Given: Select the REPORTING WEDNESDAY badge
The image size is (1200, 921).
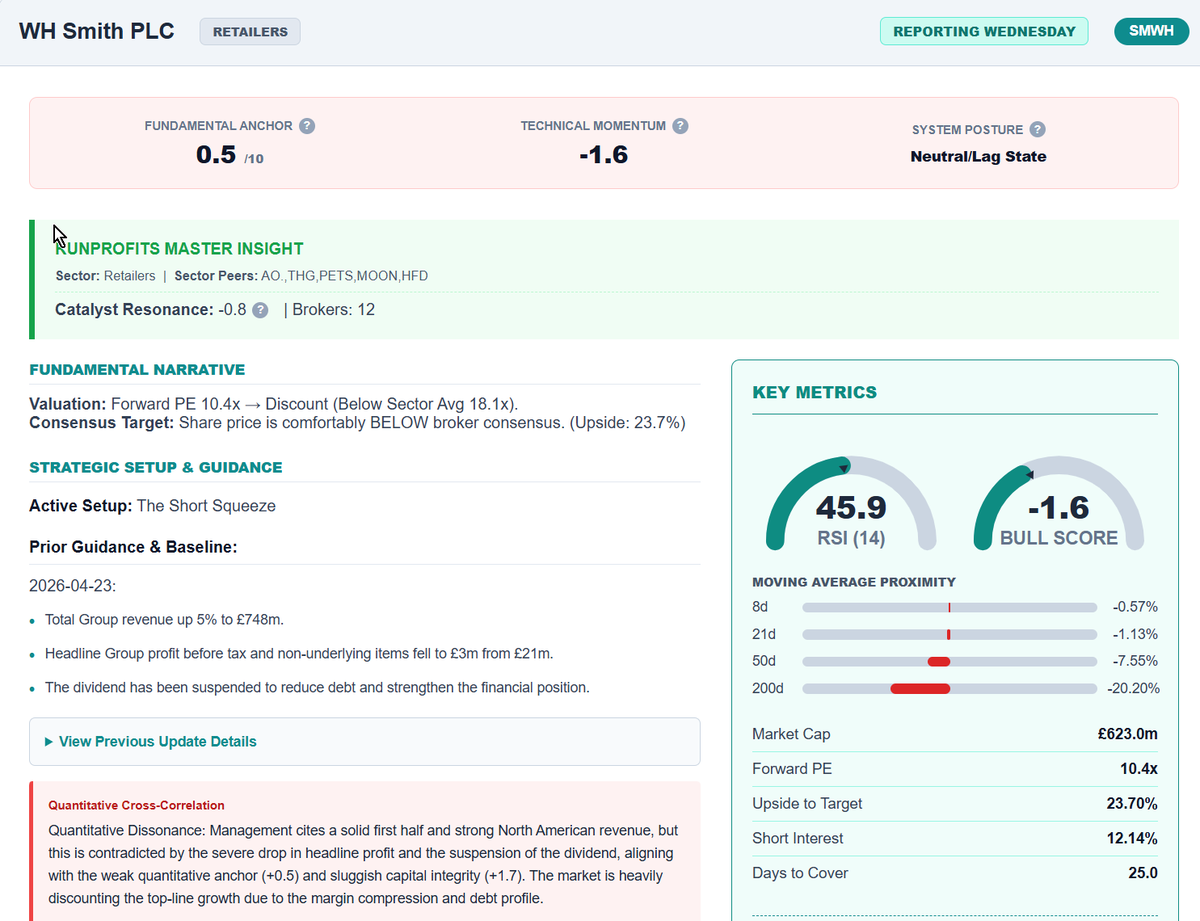Looking at the screenshot, I should [x=984, y=31].
